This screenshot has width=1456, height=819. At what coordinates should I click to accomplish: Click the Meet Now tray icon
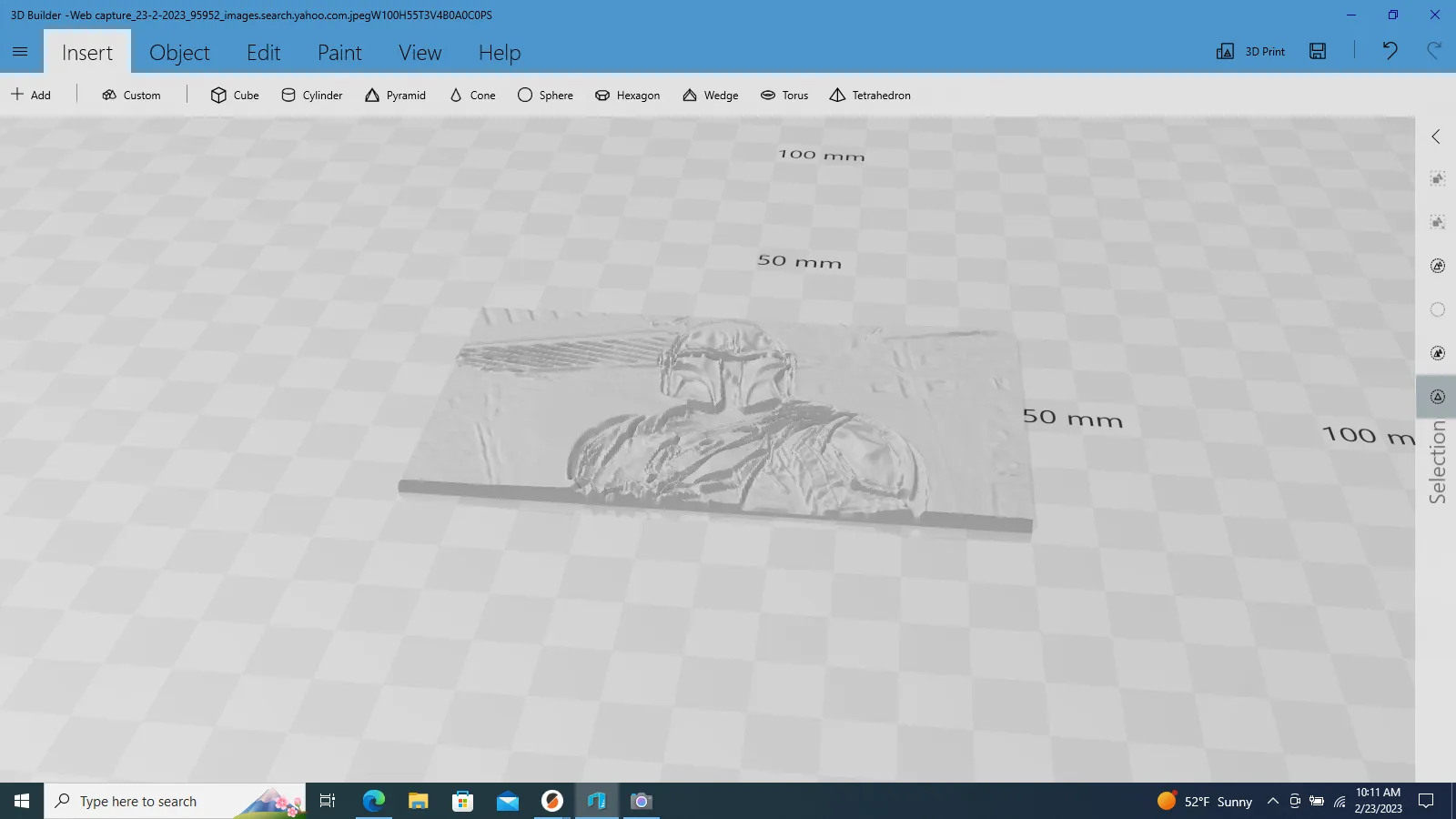point(1294,801)
